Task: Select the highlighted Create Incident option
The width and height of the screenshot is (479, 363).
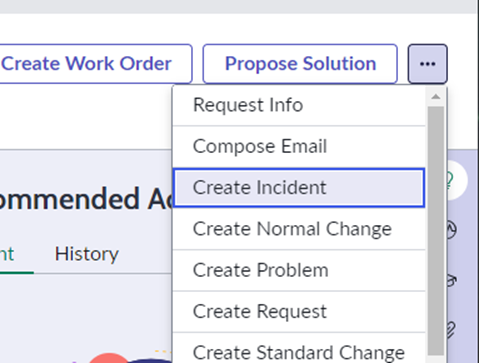Action: coord(299,188)
